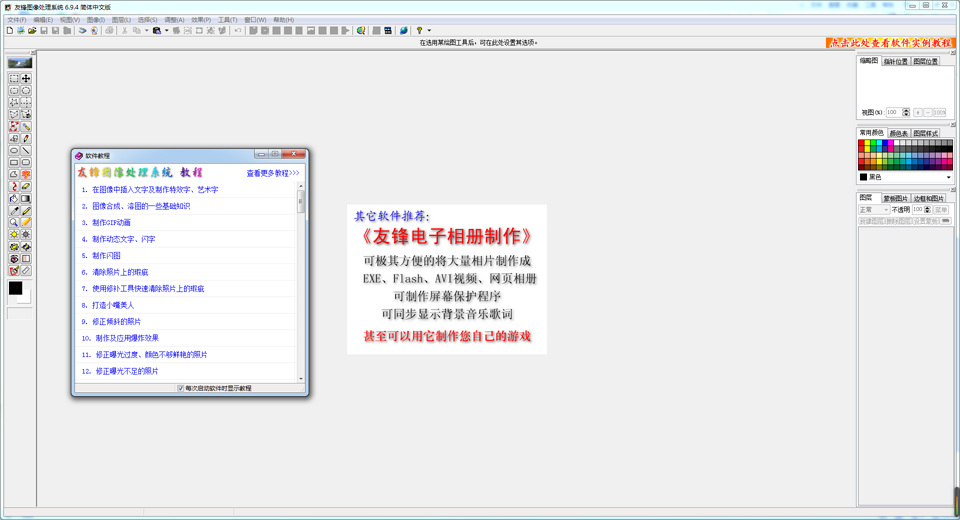Select the ellipse selection tool

pyautogui.click(x=26, y=90)
